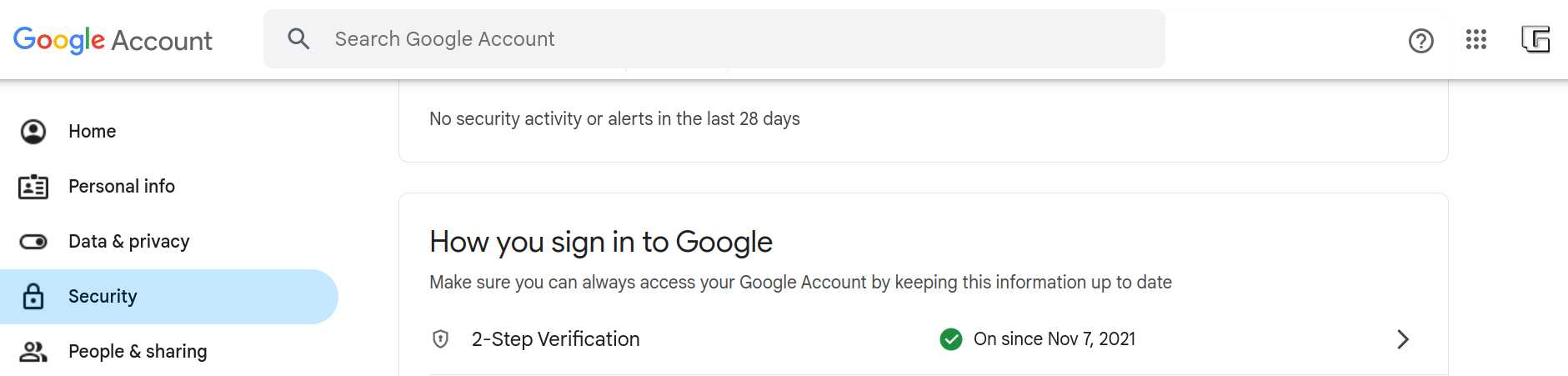Screen dimensions: 1568x376
Task: Click the account profile avatar
Action: 1535,39
